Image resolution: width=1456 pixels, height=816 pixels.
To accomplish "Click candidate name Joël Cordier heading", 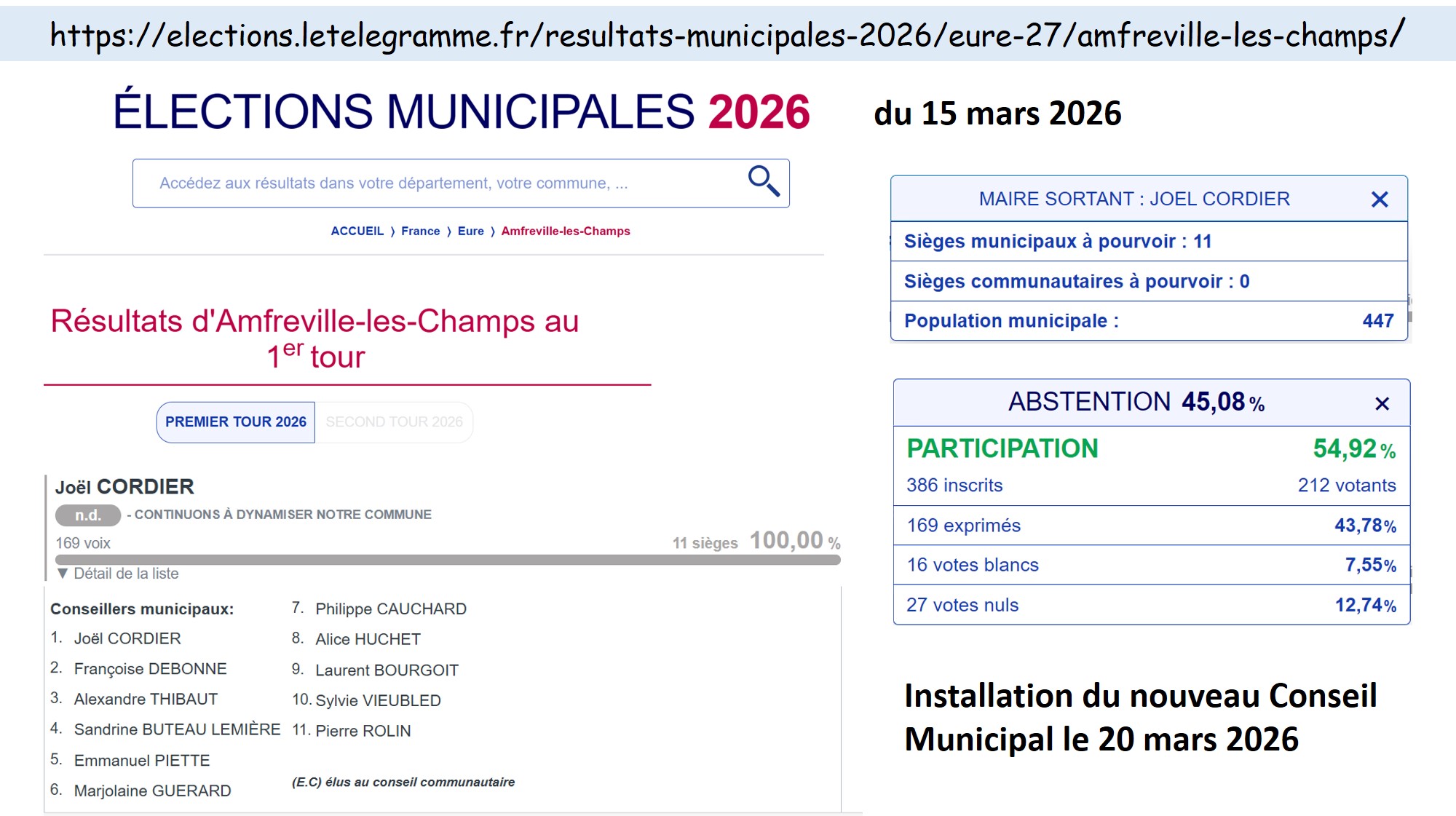I will (x=124, y=486).
